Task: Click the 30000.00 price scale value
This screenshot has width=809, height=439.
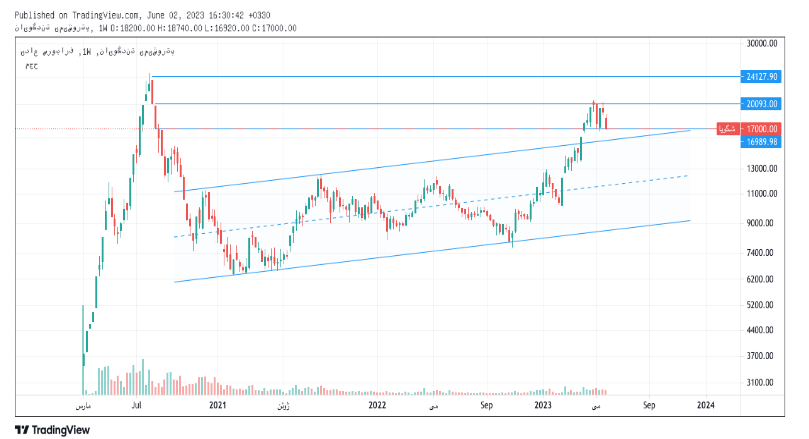Action: [761, 43]
